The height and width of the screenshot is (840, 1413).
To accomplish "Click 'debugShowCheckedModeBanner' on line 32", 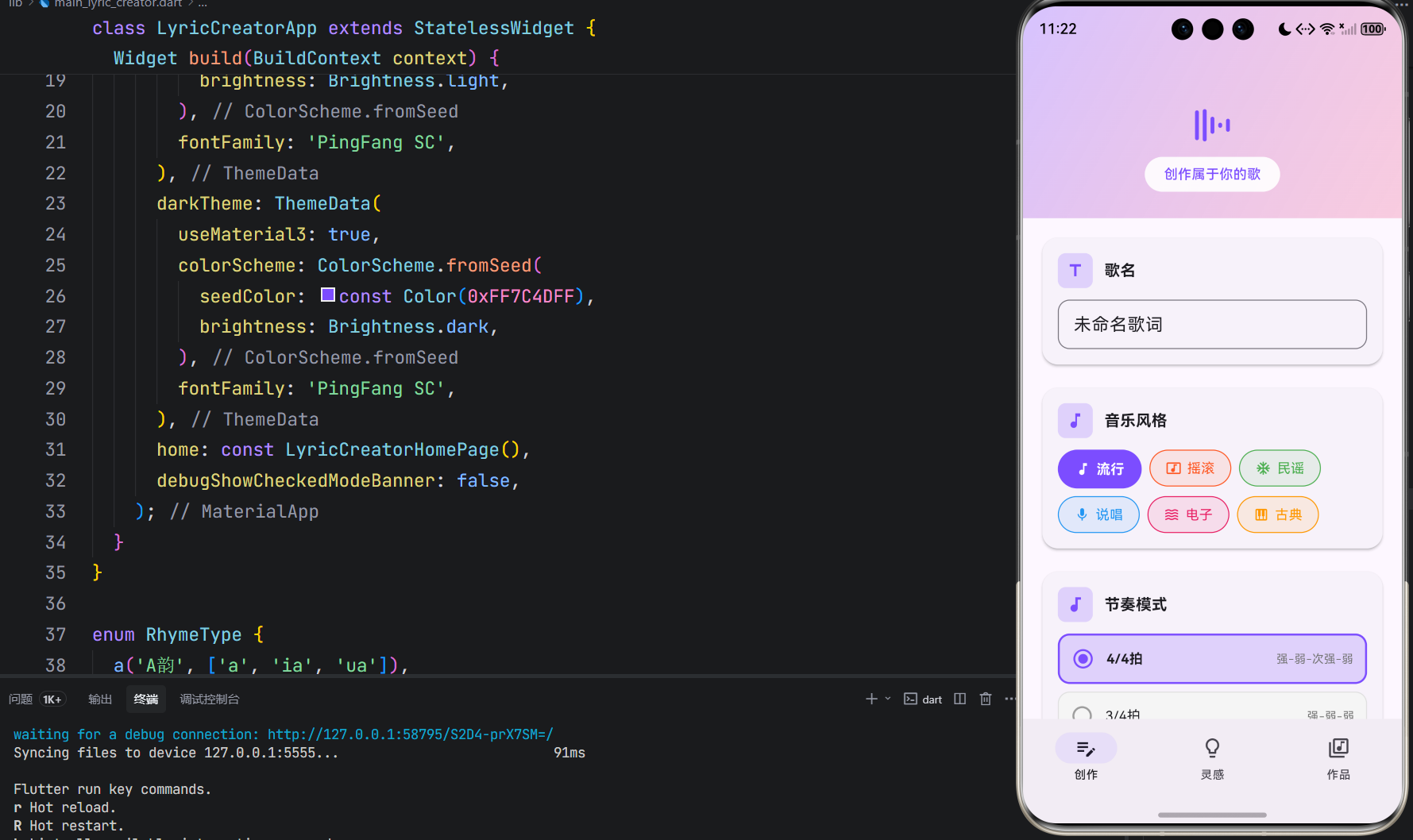I will tap(295, 480).
